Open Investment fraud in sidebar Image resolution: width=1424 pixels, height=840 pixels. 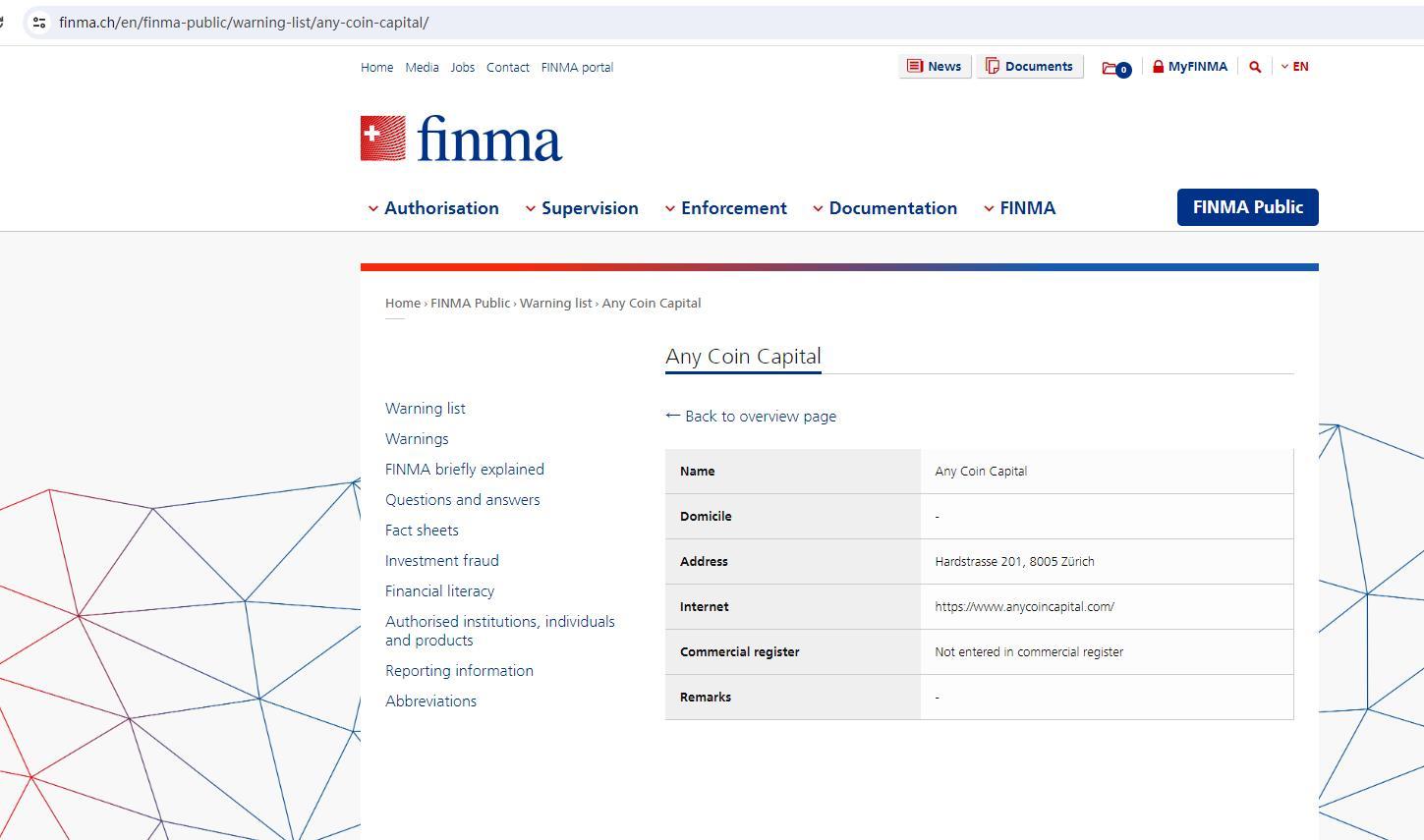pos(441,561)
